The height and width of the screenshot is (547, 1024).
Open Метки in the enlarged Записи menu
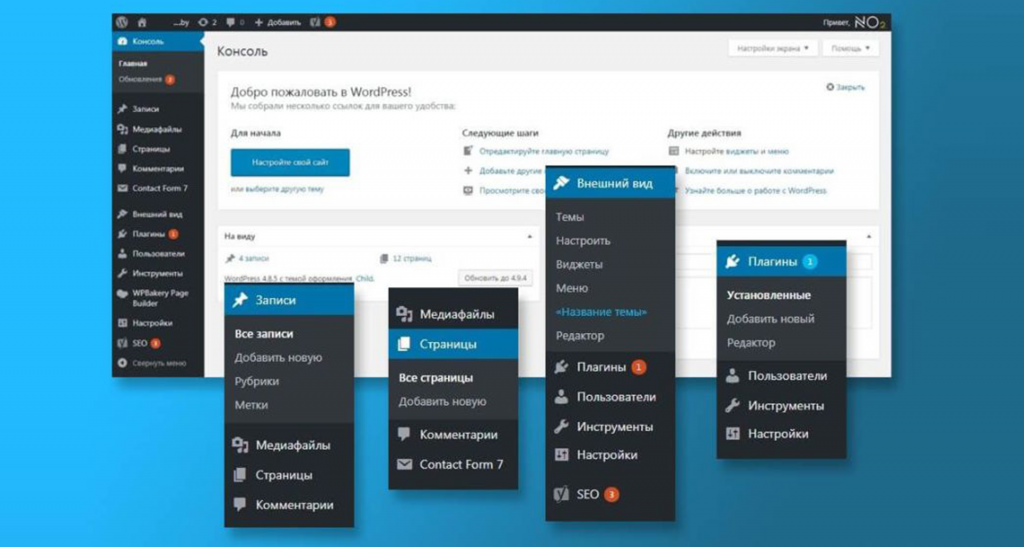click(251, 405)
